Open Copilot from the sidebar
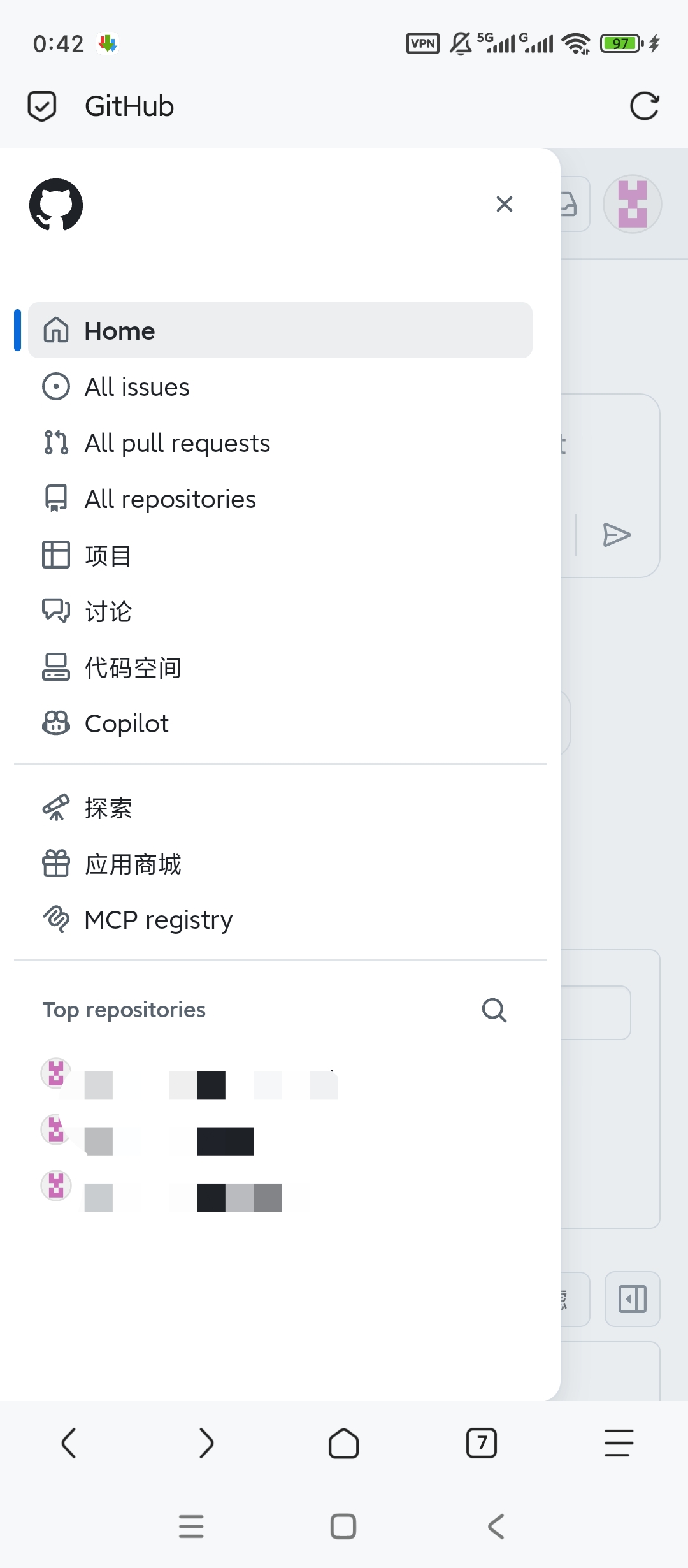 tap(280, 723)
